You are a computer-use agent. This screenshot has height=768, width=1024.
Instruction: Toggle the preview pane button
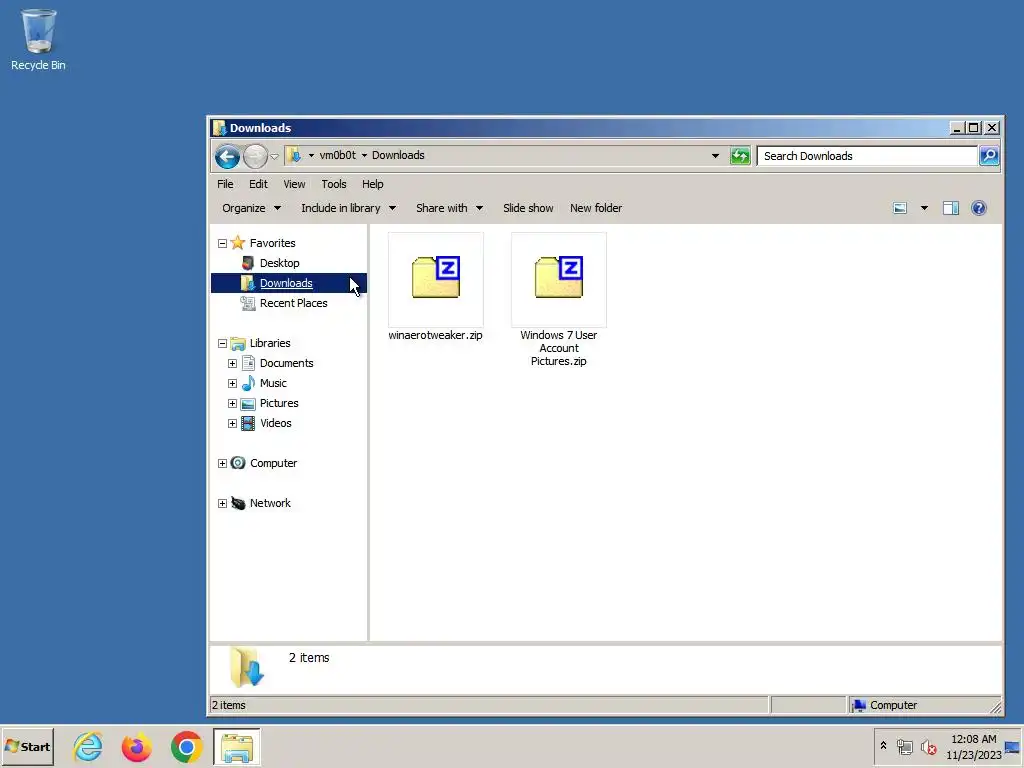951,208
